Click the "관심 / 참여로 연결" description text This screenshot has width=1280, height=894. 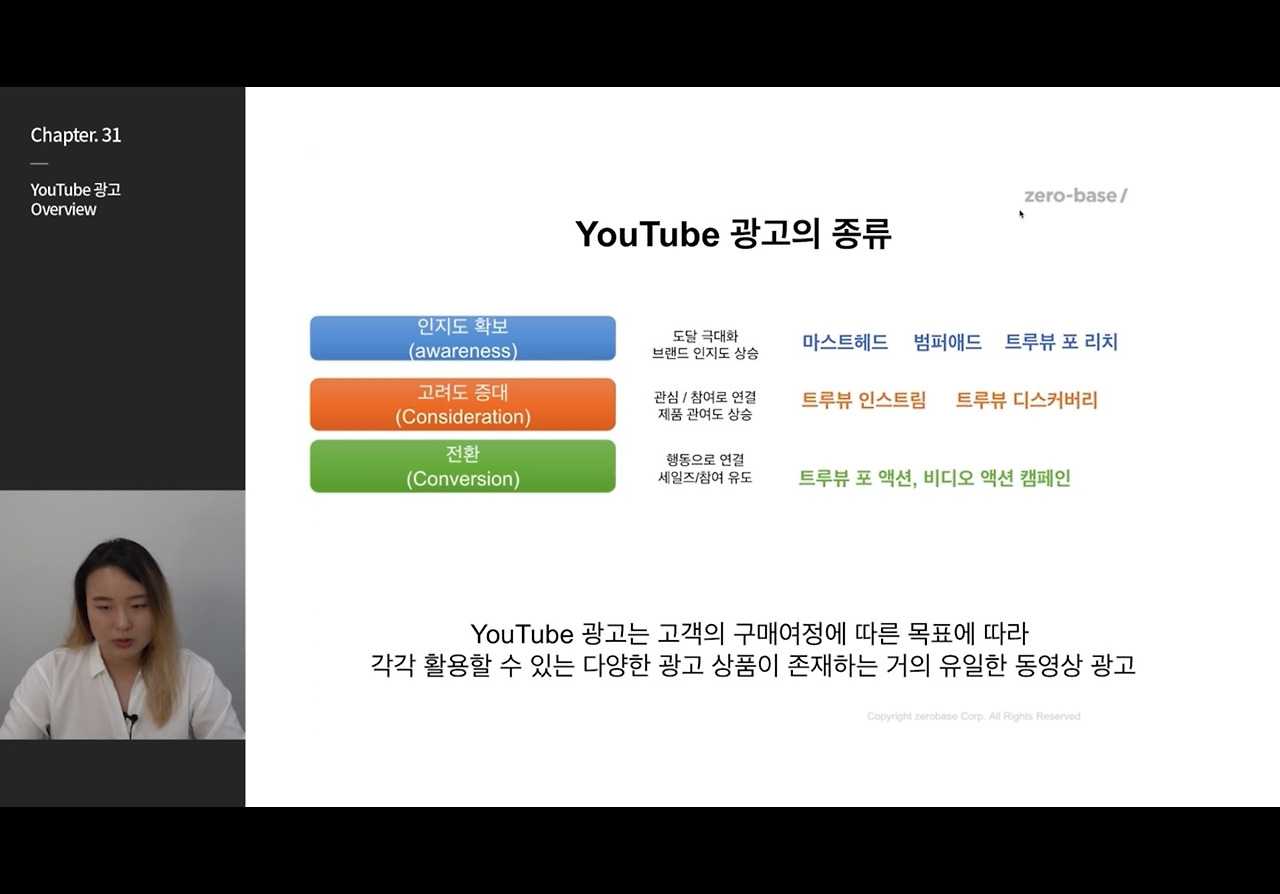[705, 397]
